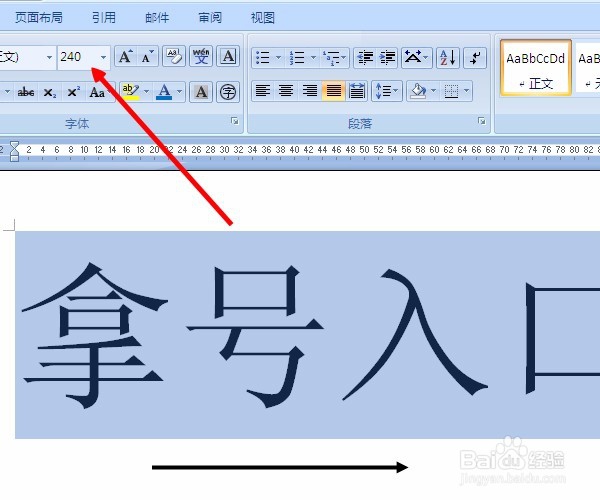Expand the numbering dropdown arrow

313,57
